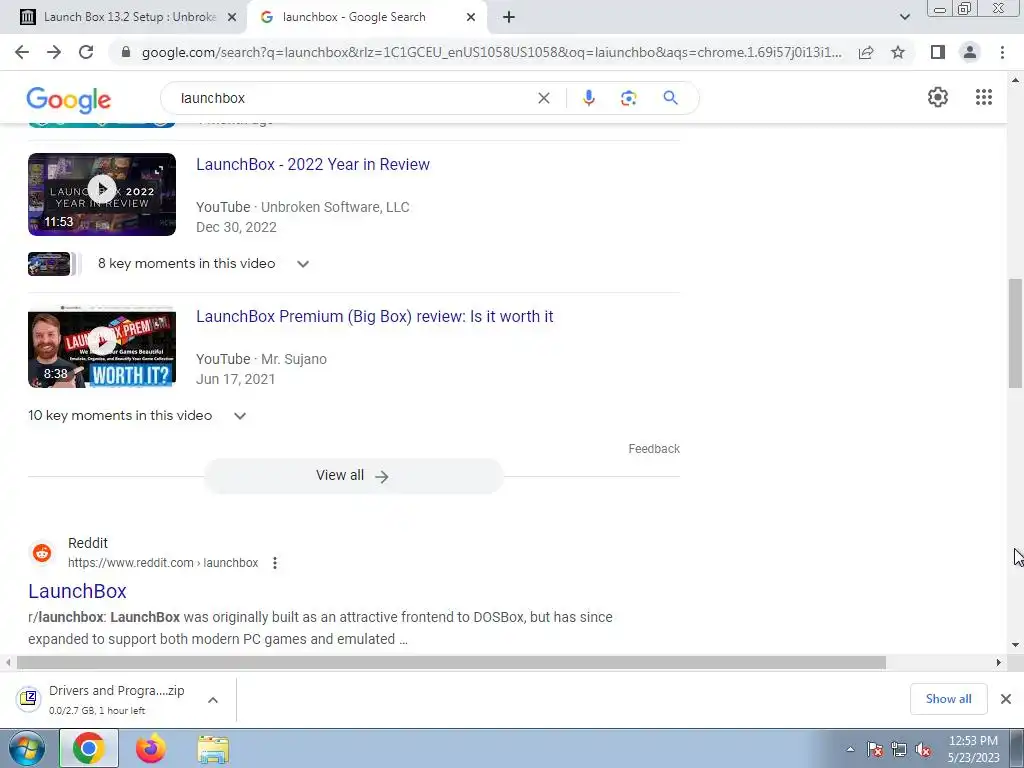Open the Google apps grid

pyautogui.click(x=984, y=97)
